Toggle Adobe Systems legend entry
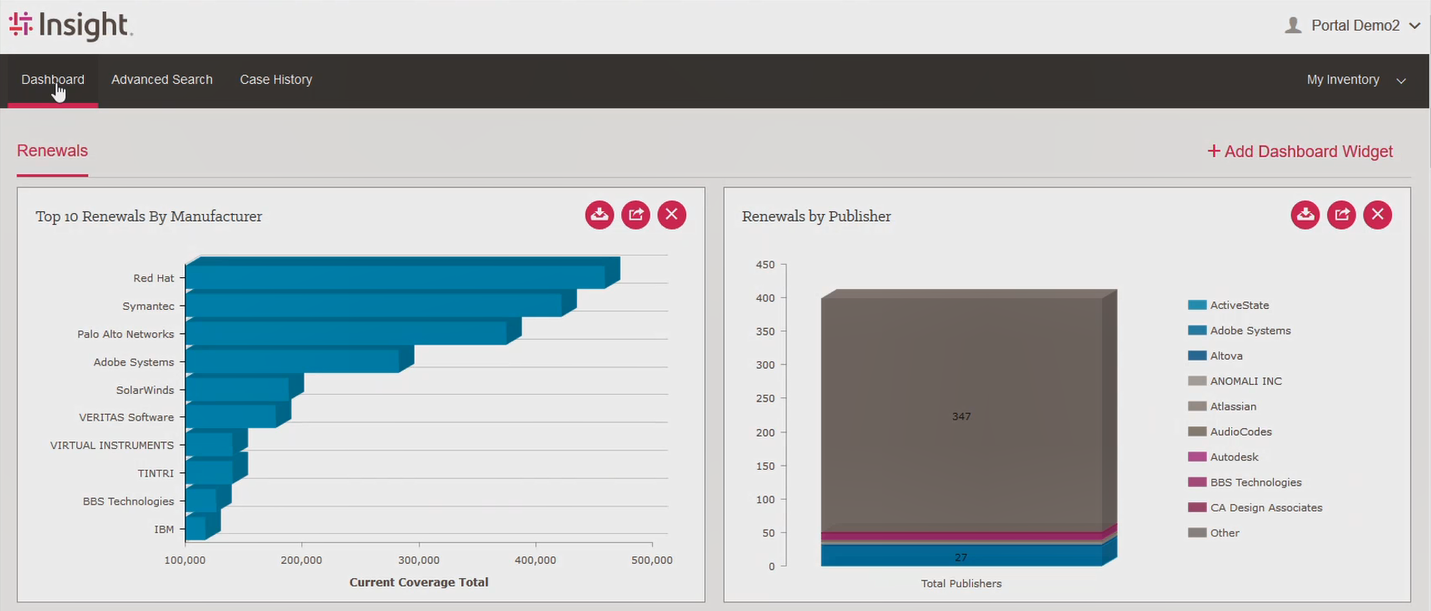 [x=1249, y=331]
